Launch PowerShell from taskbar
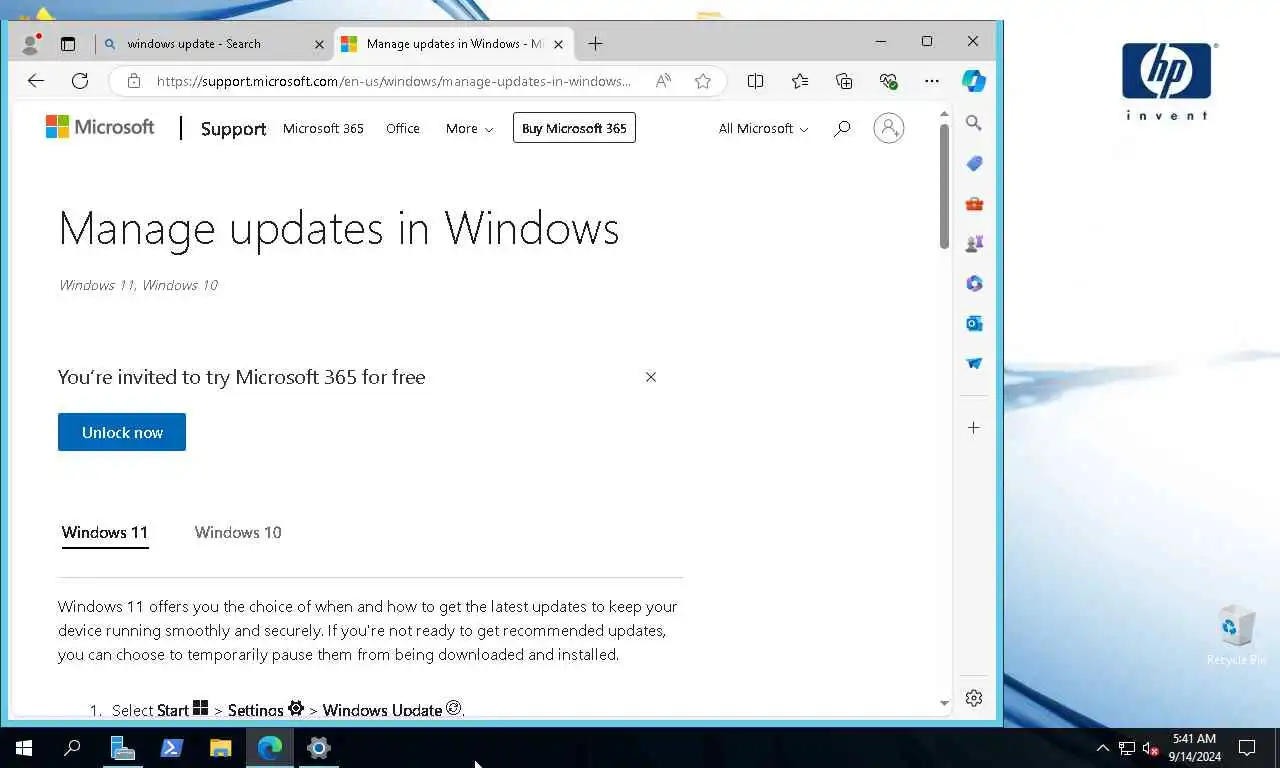 [171, 748]
